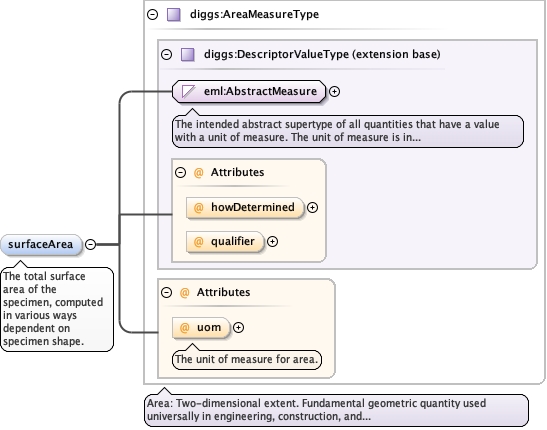Expand the qualifier attribute
This screenshot has width=547, height=430.
pos(272,241)
